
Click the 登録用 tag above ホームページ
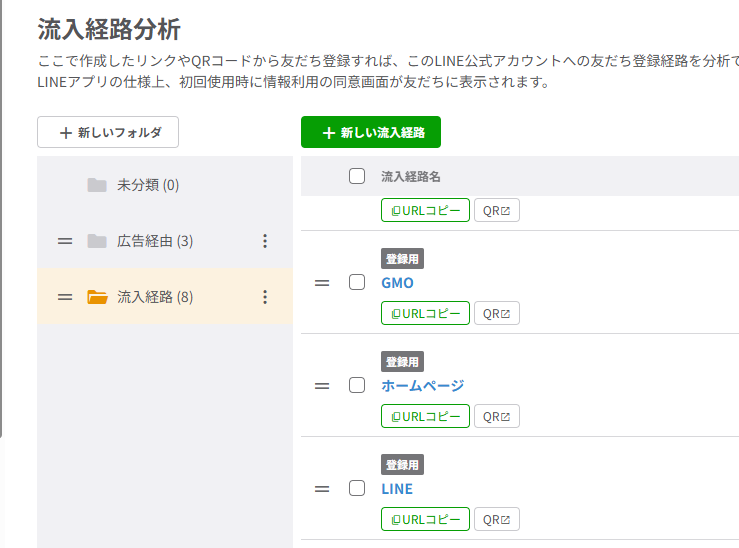point(402,362)
